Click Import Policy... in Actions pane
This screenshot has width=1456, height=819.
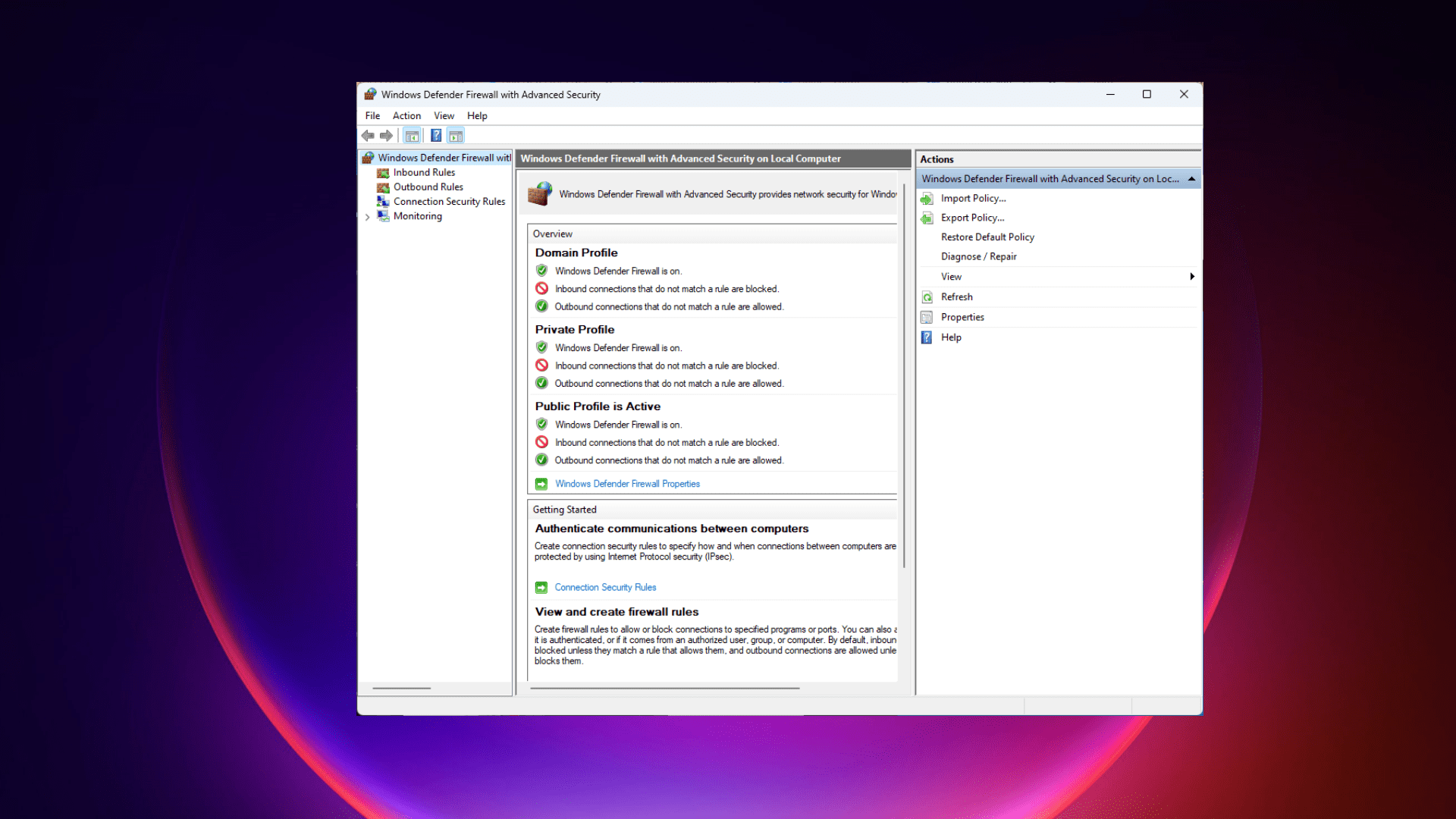click(974, 199)
